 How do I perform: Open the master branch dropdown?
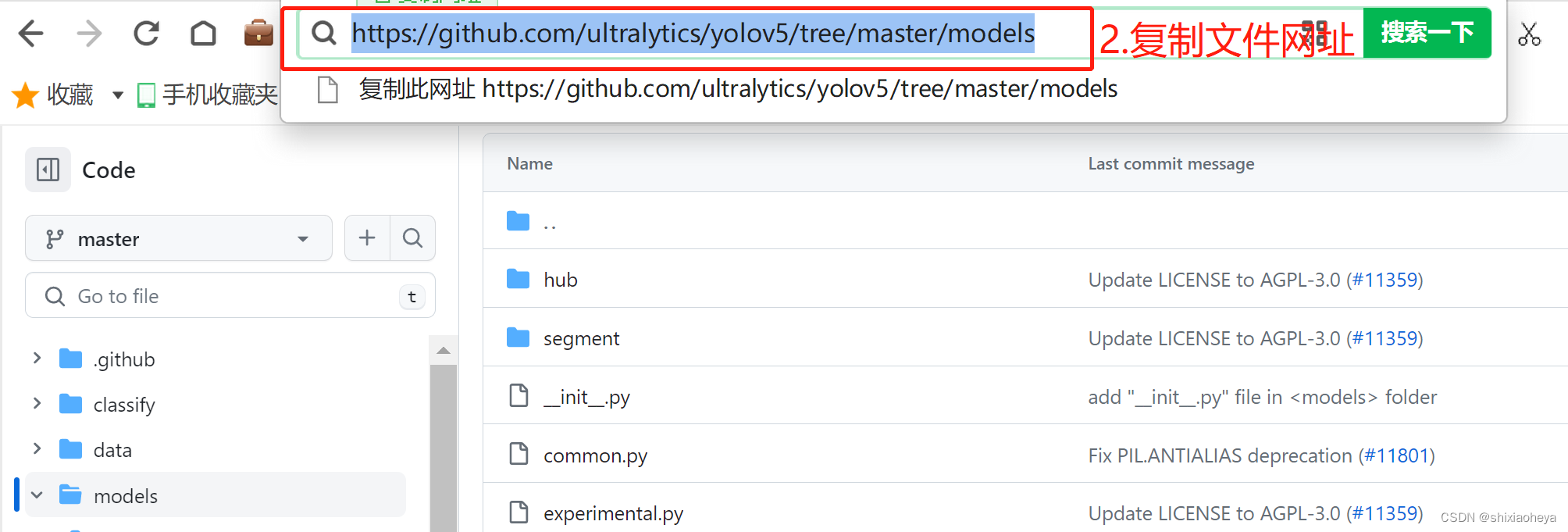(x=179, y=238)
